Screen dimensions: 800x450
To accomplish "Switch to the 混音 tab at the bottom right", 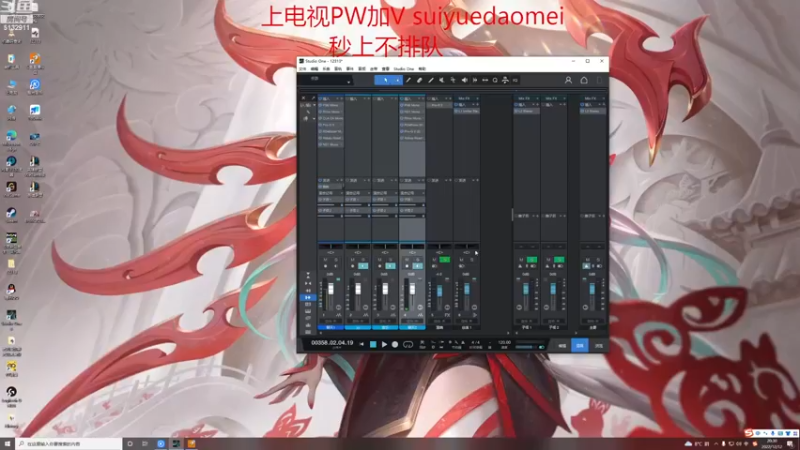I will click(580, 345).
